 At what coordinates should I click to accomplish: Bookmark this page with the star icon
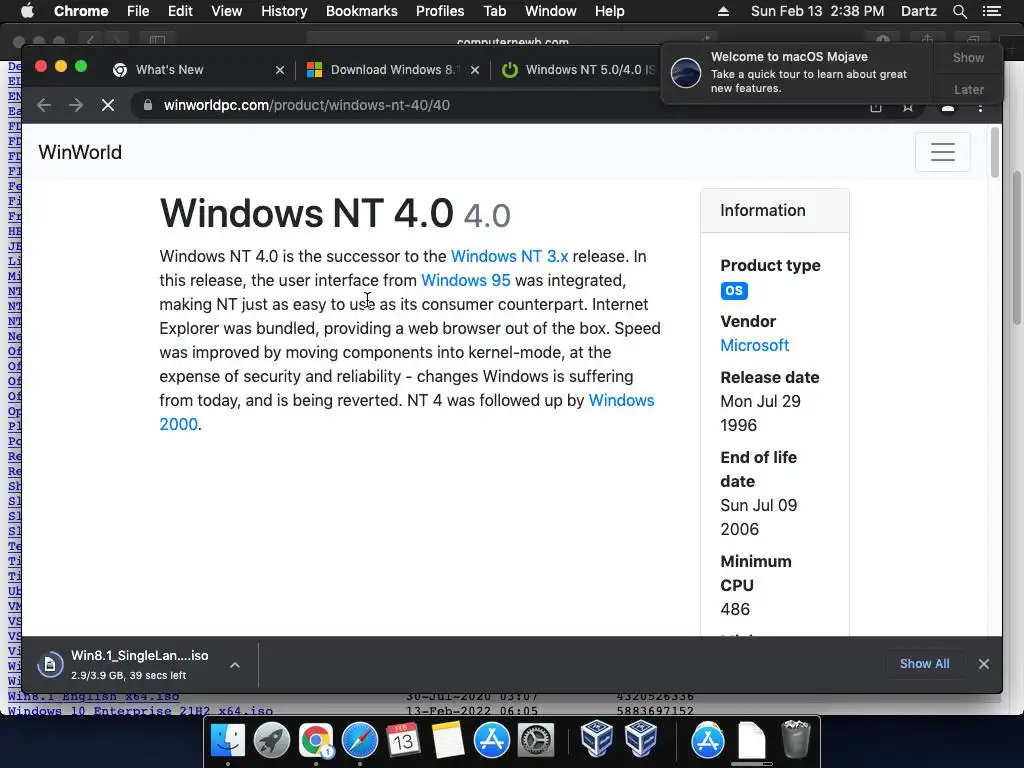(908, 106)
